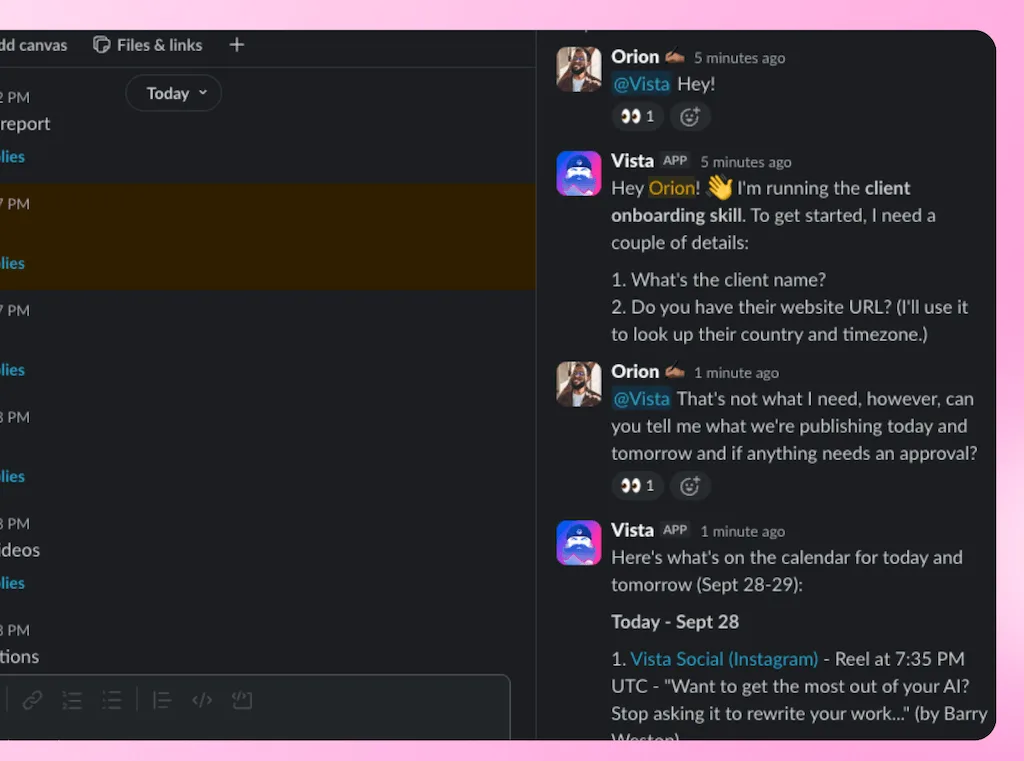Open the Files & links tab
This screenshot has height=761, width=1024.
pyautogui.click(x=148, y=45)
